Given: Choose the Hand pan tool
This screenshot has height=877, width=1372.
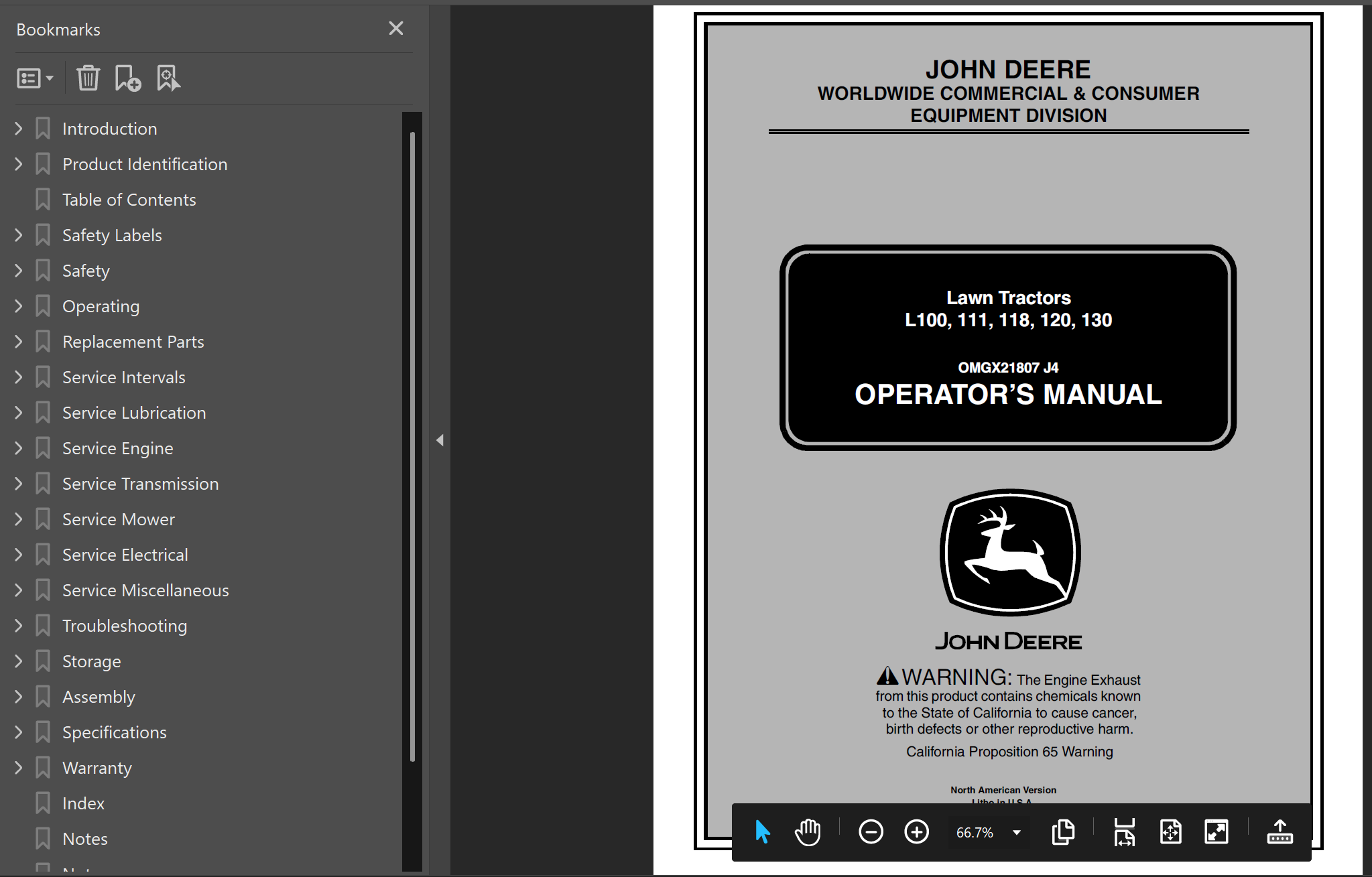Looking at the screenshot, I should [808, 832].
